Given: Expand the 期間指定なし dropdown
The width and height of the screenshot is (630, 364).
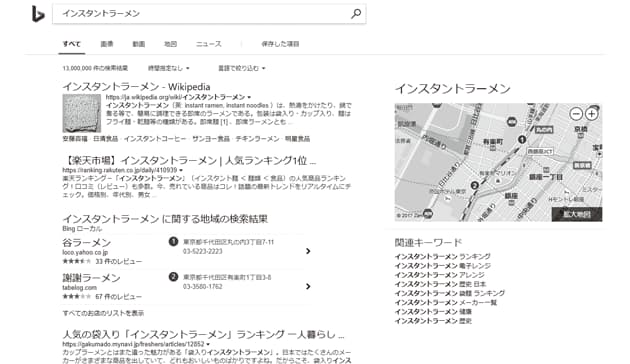Looking at the screenshot, I should (x=168, y=68).
